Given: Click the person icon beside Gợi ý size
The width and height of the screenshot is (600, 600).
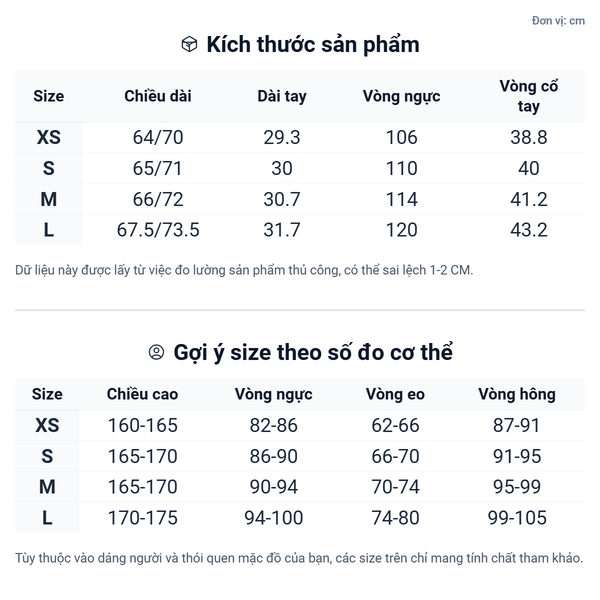Looking at the screenshot, I should tap(156, 352).
